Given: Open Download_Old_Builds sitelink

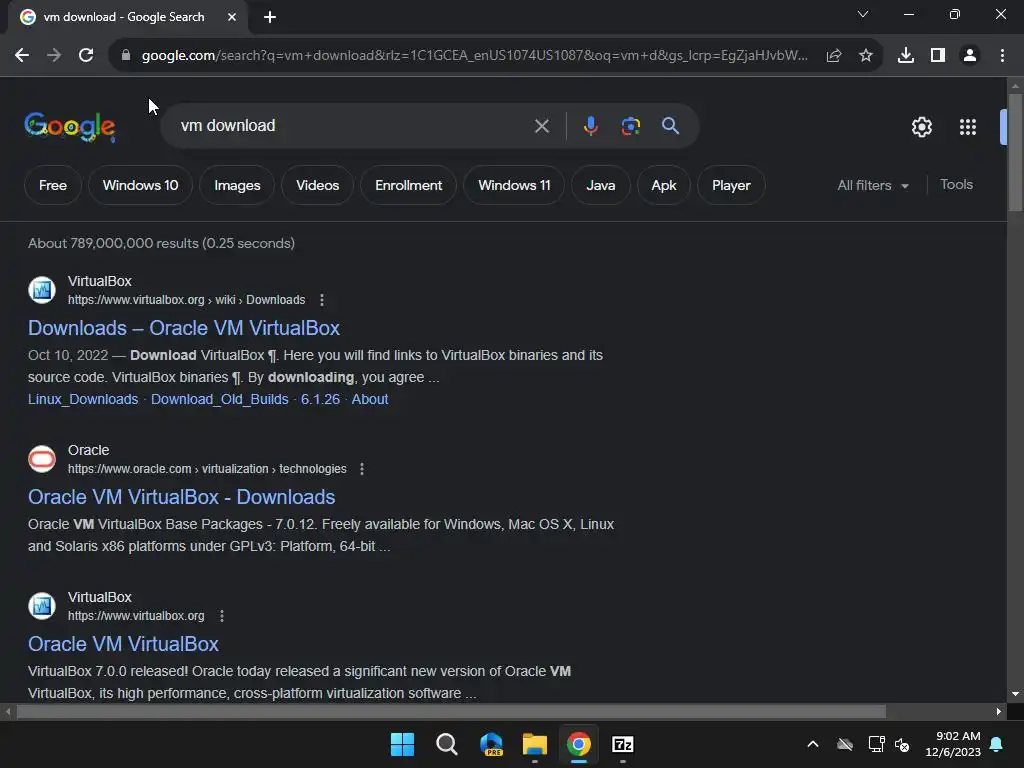Looking at the screenshot, I should coord(219,399).
